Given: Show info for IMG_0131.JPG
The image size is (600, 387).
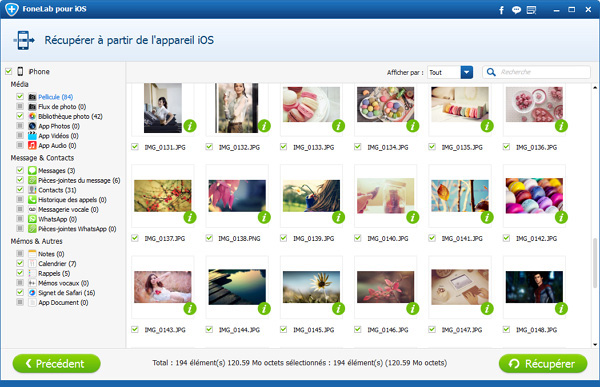Looking at the screenshot, I should coord(190,126).
